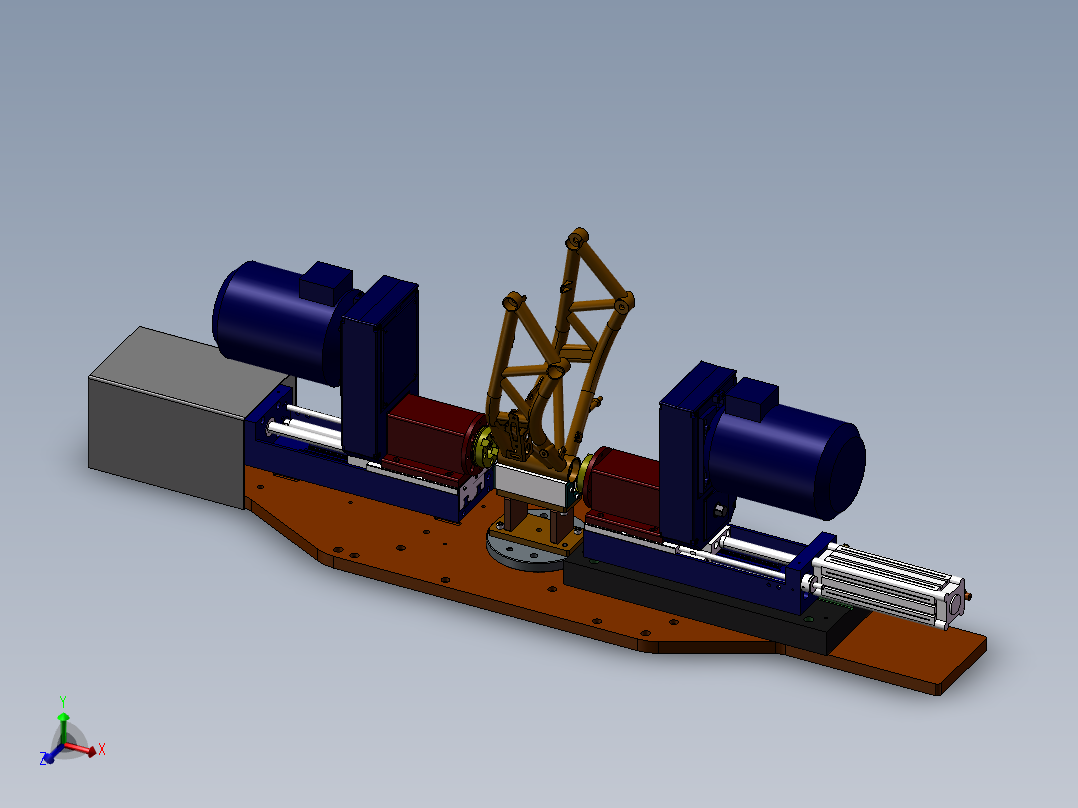Select the terminal box atop left motor
1078x808 pixels.
(x=326, y=281)
